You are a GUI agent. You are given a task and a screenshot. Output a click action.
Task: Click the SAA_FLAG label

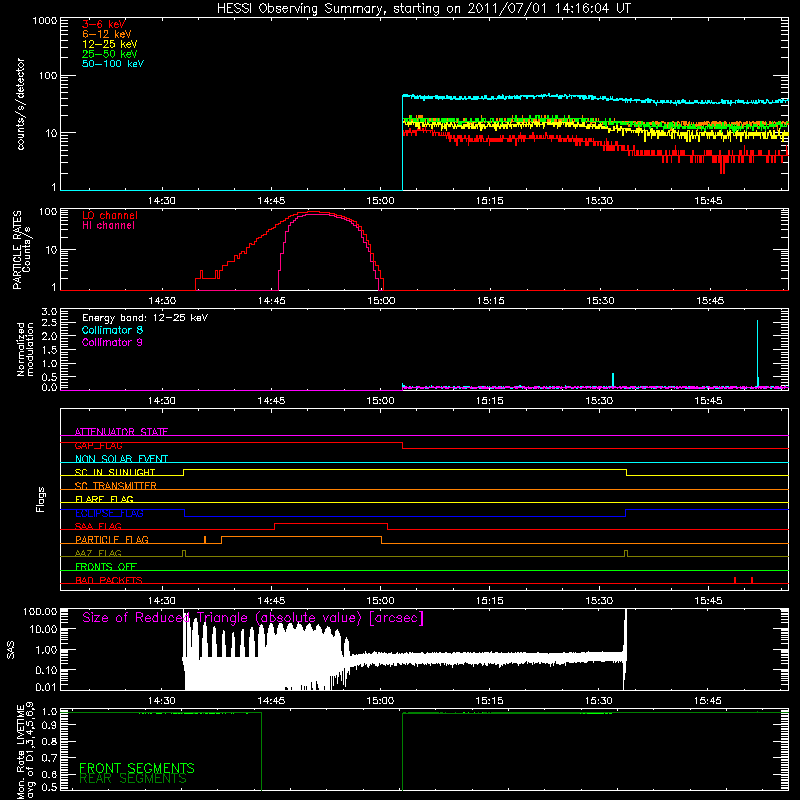pyautogui.click(x=98, y=526)
